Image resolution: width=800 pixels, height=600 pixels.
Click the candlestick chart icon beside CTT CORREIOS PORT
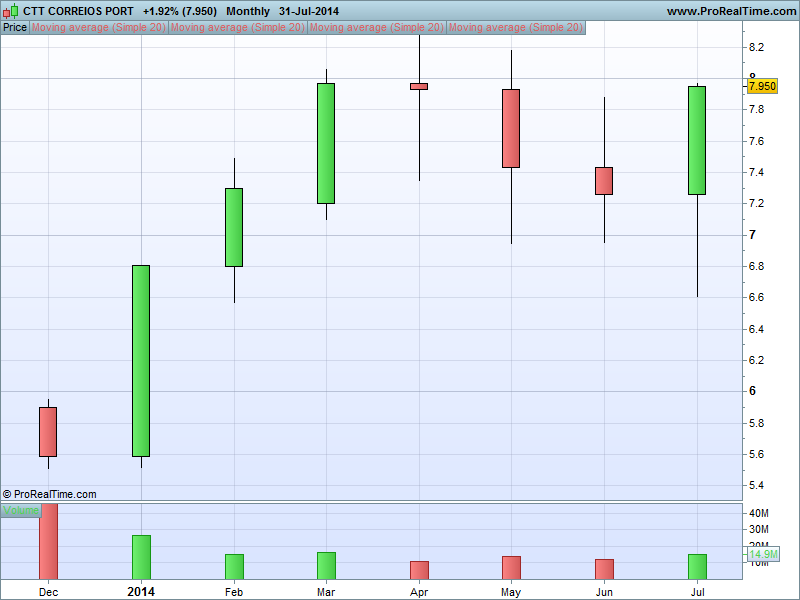[x=11, y=11]
